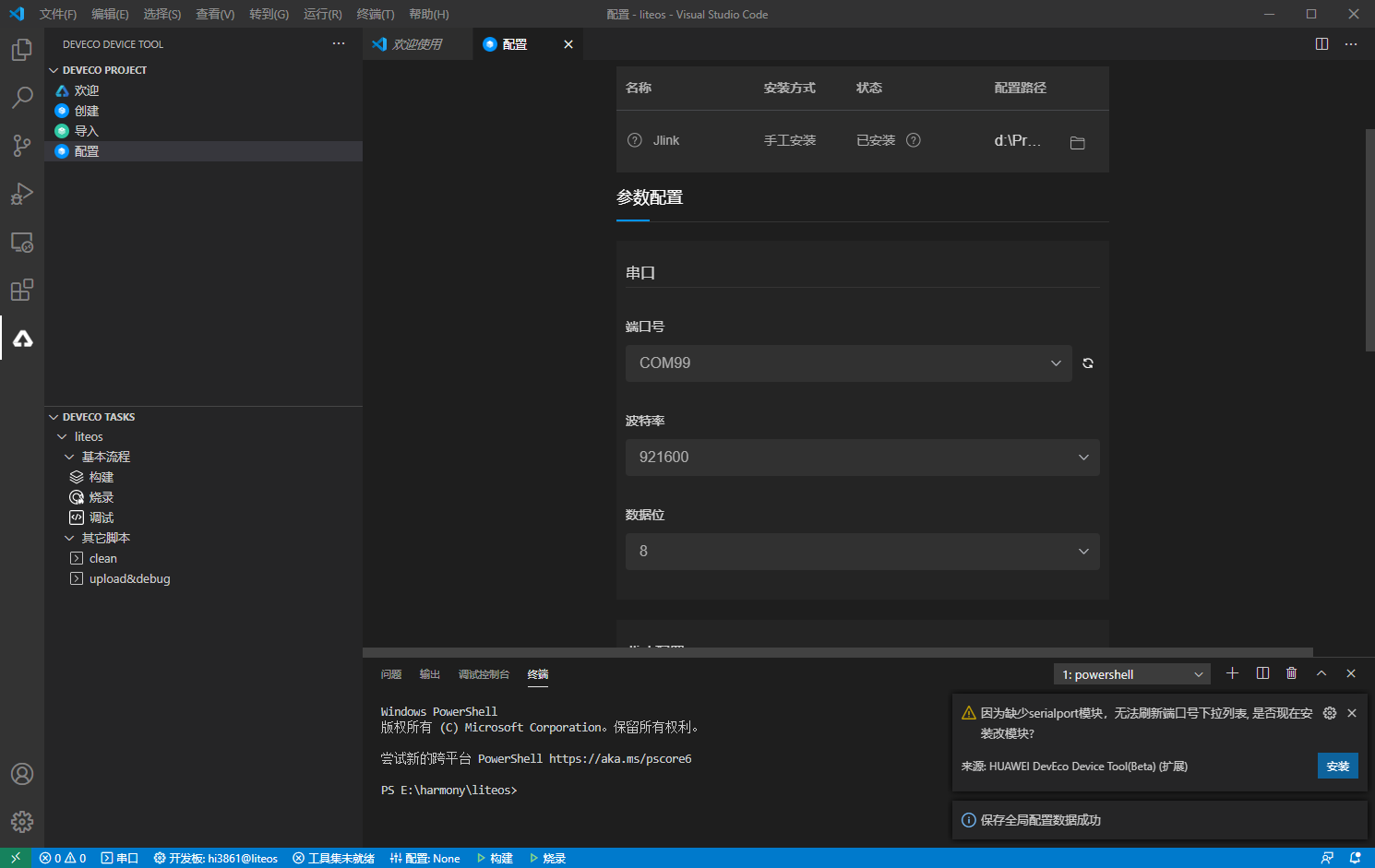Open Remote Explorer view
Viewport: 1375px width, 868px height.
22,242
